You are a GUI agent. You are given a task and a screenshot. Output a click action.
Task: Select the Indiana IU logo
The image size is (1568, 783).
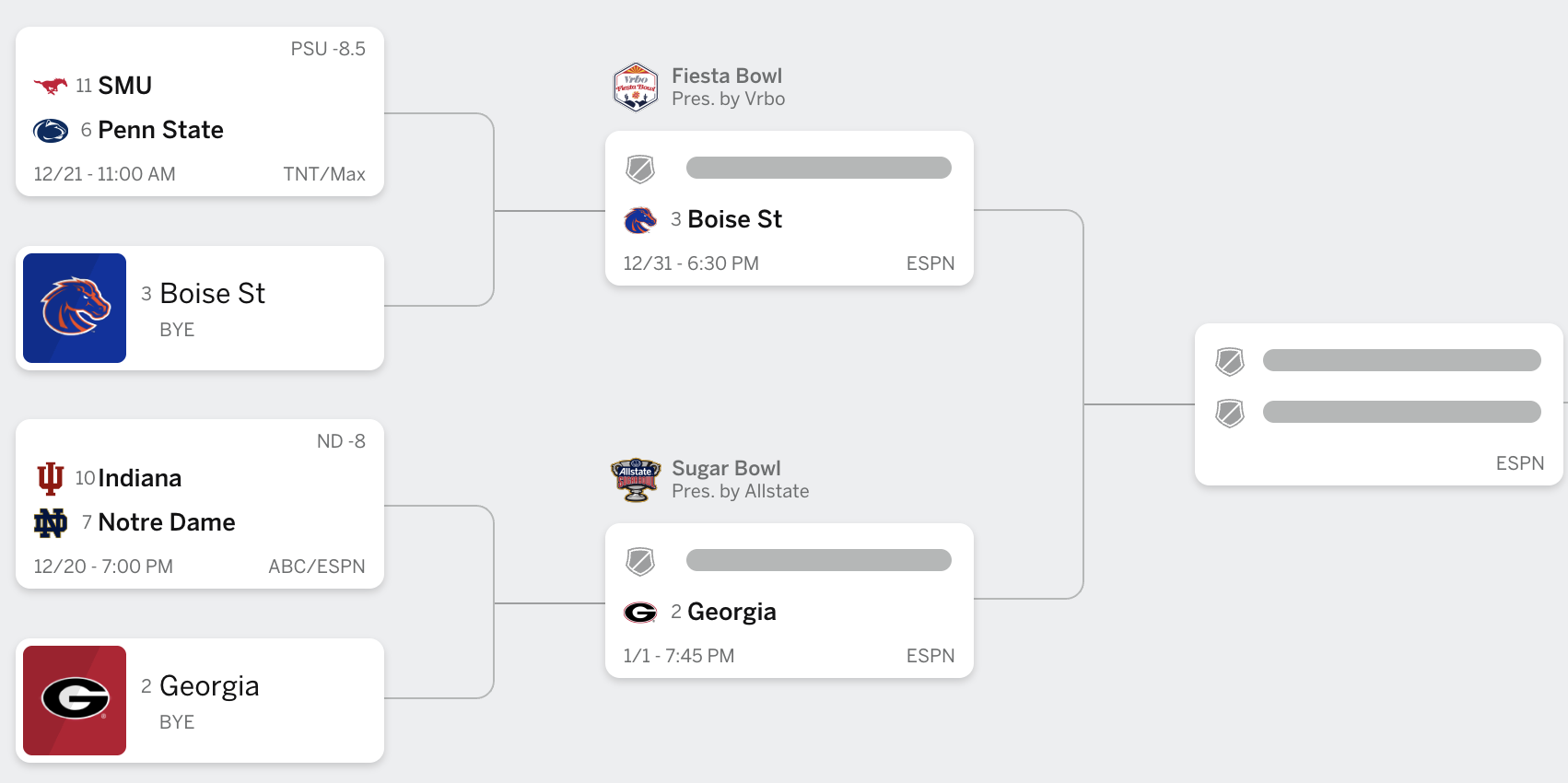point(51,478)
